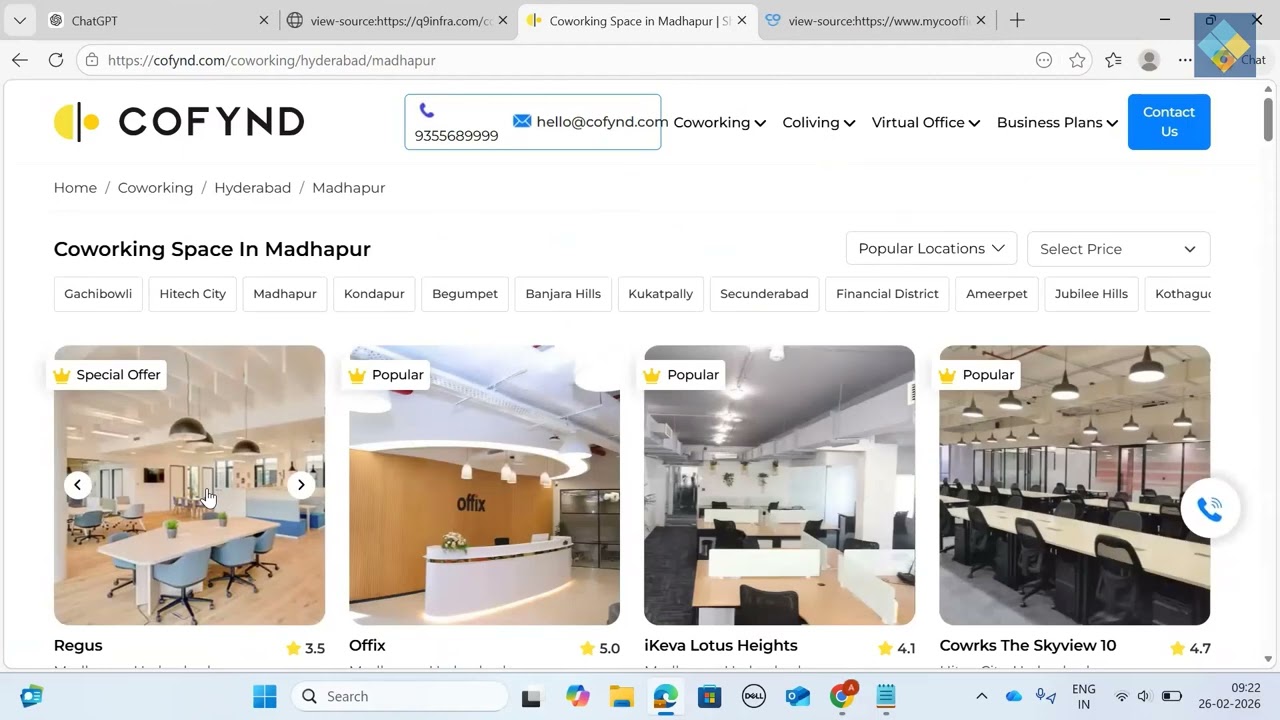Open the OneDrive tray icon
Screen dimensions: 1280x720
point(1014,696)
